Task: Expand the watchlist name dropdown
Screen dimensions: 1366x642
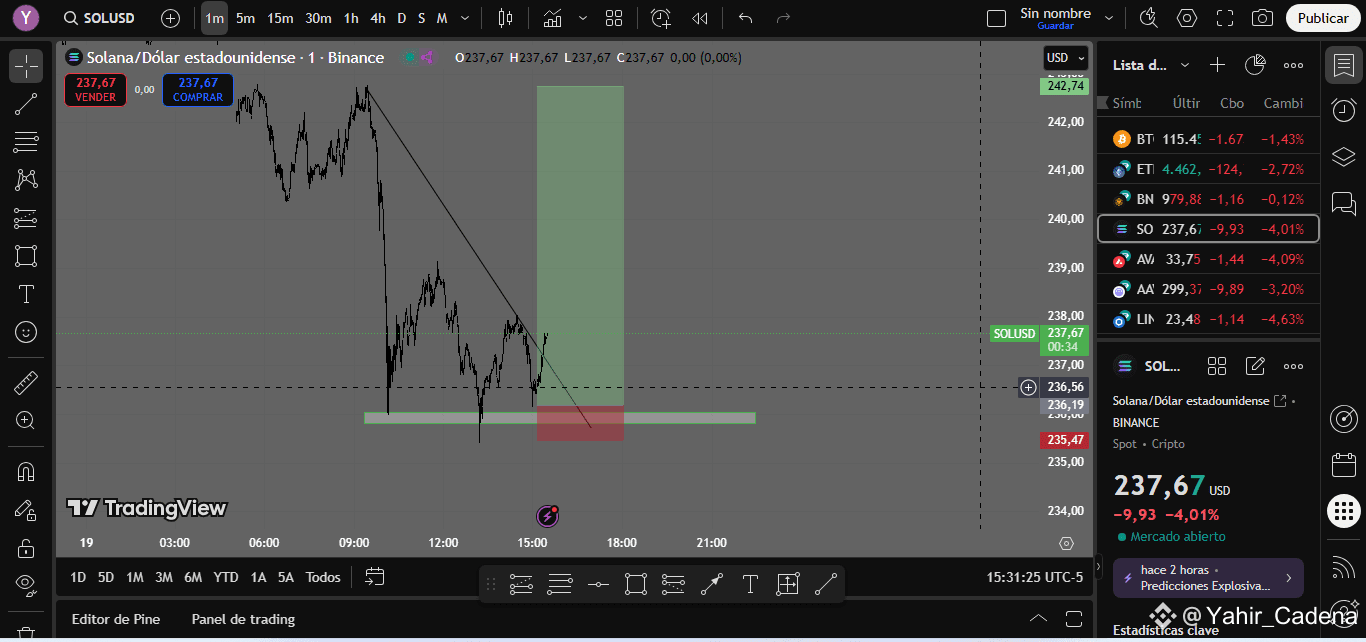Action: click(x=1185, y=65)
